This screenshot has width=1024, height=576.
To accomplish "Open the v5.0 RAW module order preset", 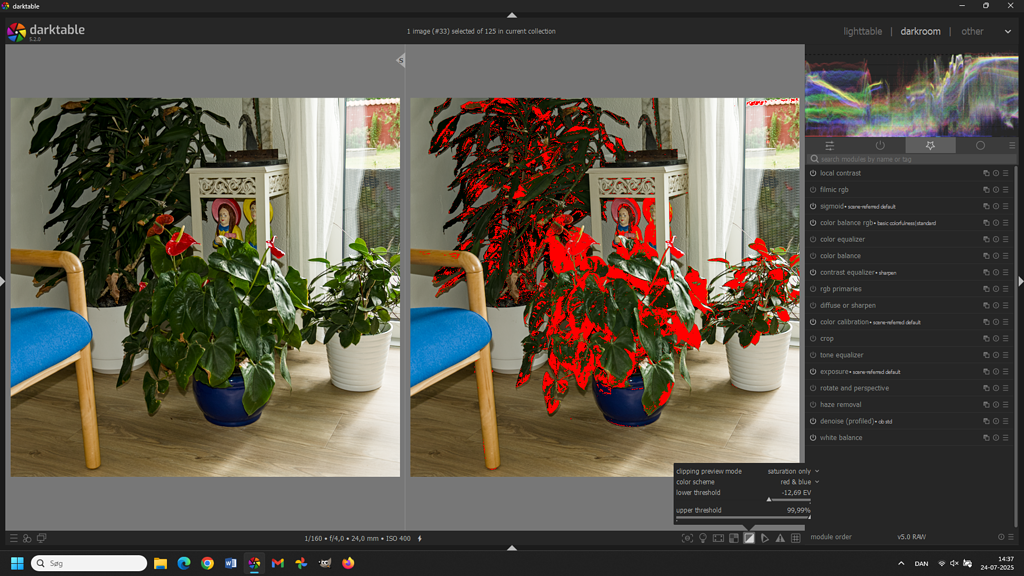I will (x=911, y=537).
